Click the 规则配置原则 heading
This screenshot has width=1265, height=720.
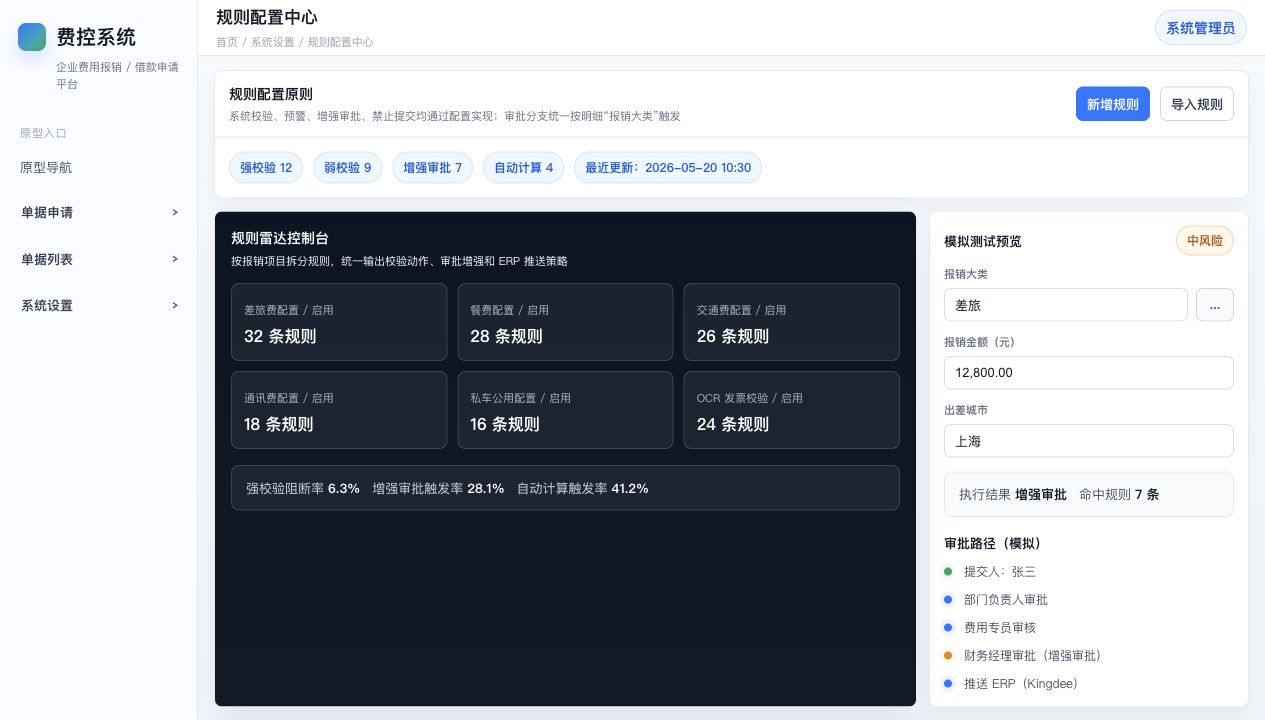tap(271, 94)
